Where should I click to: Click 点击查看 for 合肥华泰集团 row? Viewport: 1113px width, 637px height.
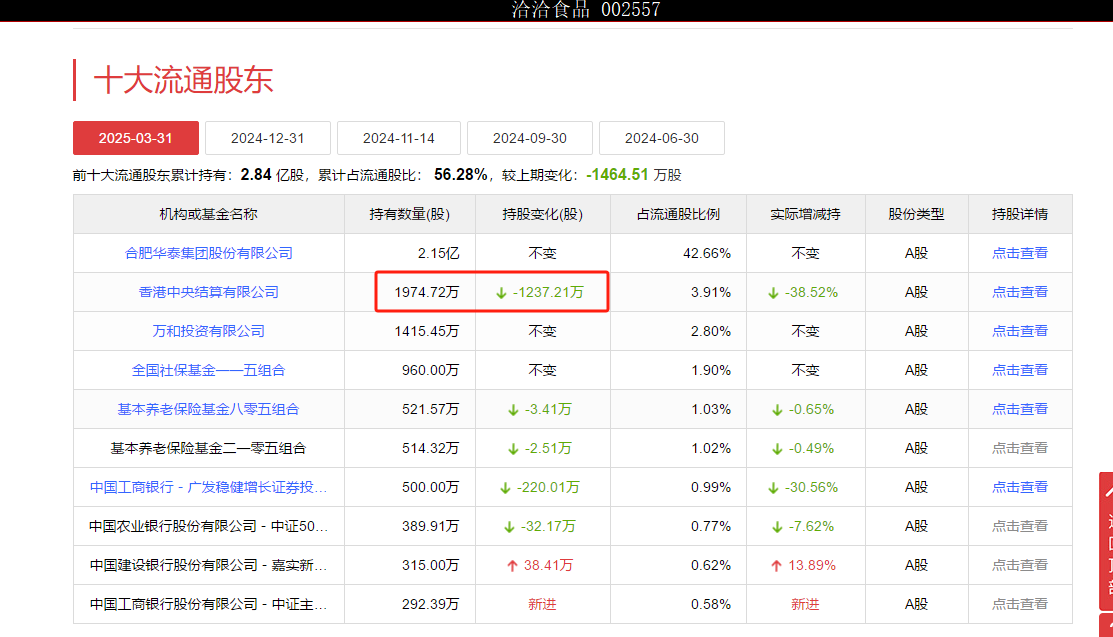pyautogui.click(x=1020, y=253)
